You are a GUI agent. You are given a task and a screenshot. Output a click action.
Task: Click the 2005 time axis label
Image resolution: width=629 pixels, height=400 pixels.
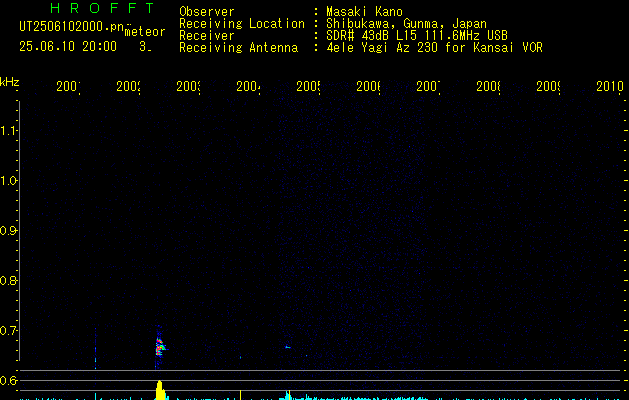(x=308, y=86)
